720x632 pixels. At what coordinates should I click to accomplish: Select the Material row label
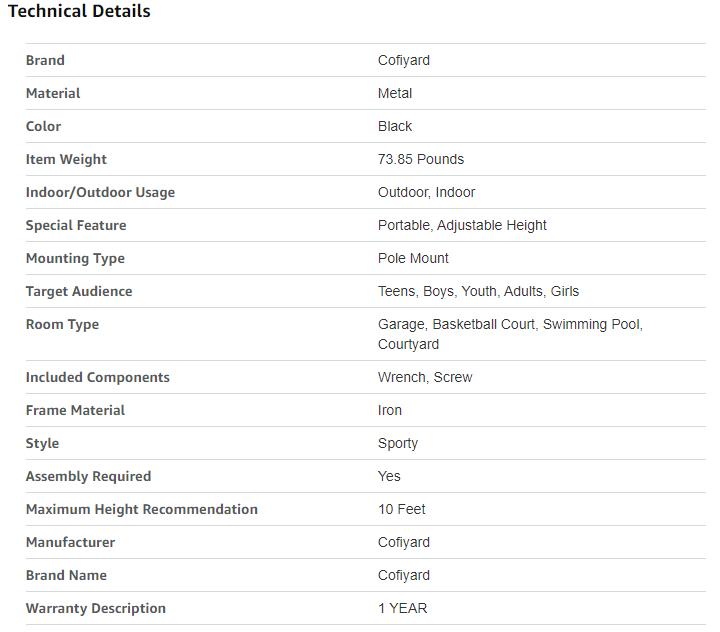tap(53, 93)
